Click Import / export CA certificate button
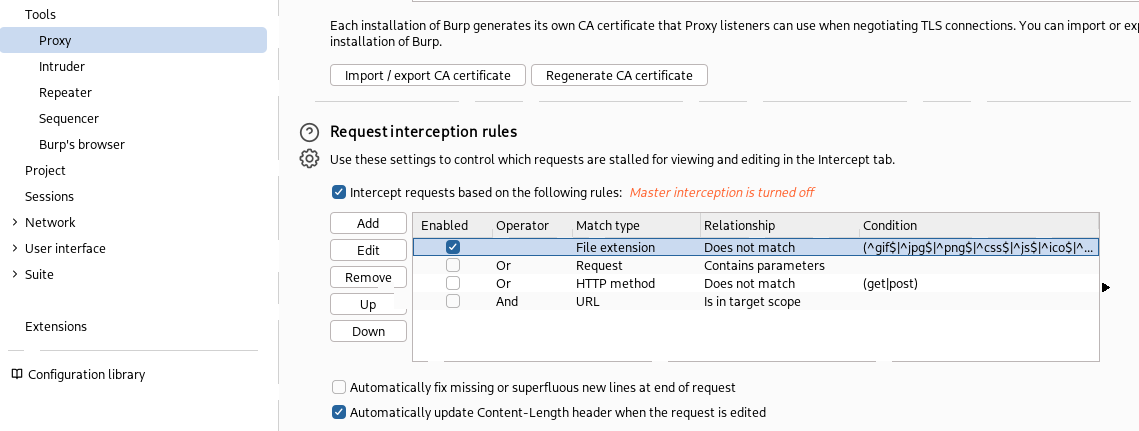 427,76
